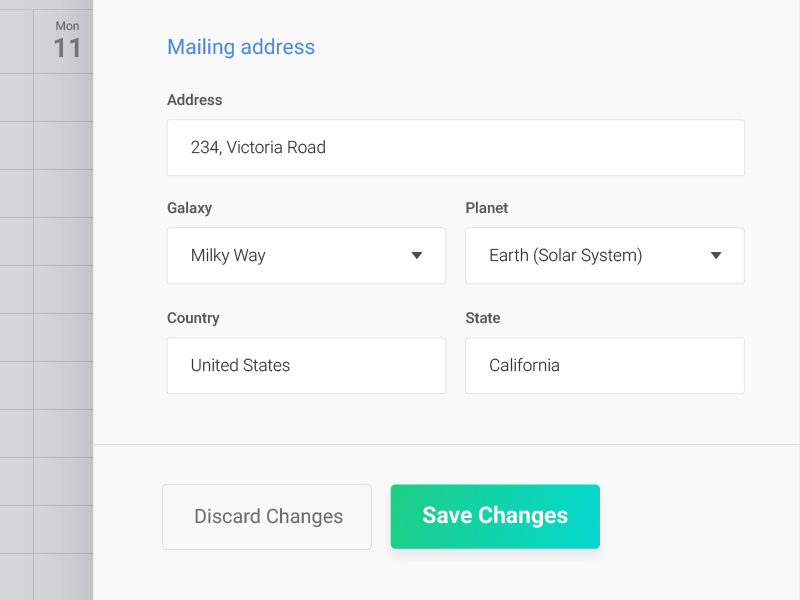Click the calendar day header showing Mon
Viewport: 800px width, 600px height.
[x=67, y=26]
